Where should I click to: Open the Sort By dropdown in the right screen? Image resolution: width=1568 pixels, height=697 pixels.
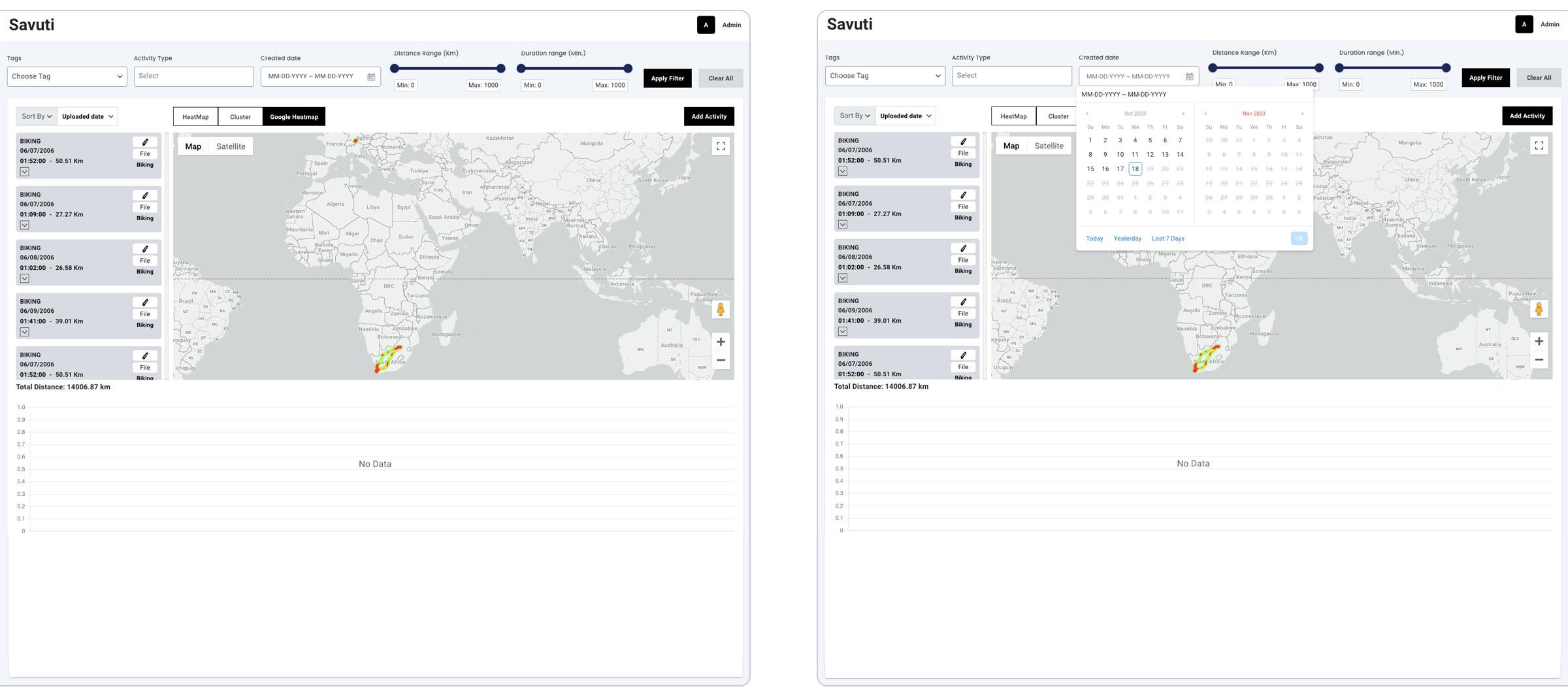[x=854, y=116]
